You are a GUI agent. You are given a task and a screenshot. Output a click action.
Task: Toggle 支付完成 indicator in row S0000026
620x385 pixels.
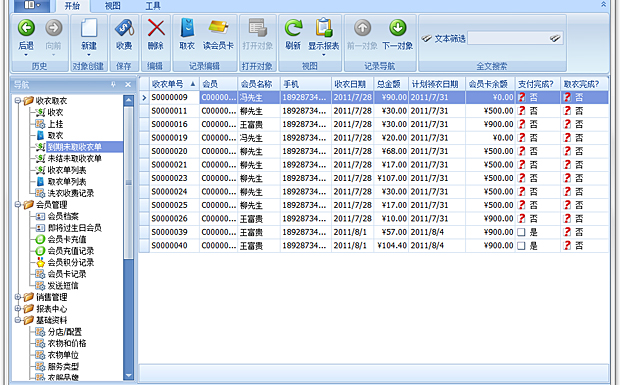tap(522, 219)
